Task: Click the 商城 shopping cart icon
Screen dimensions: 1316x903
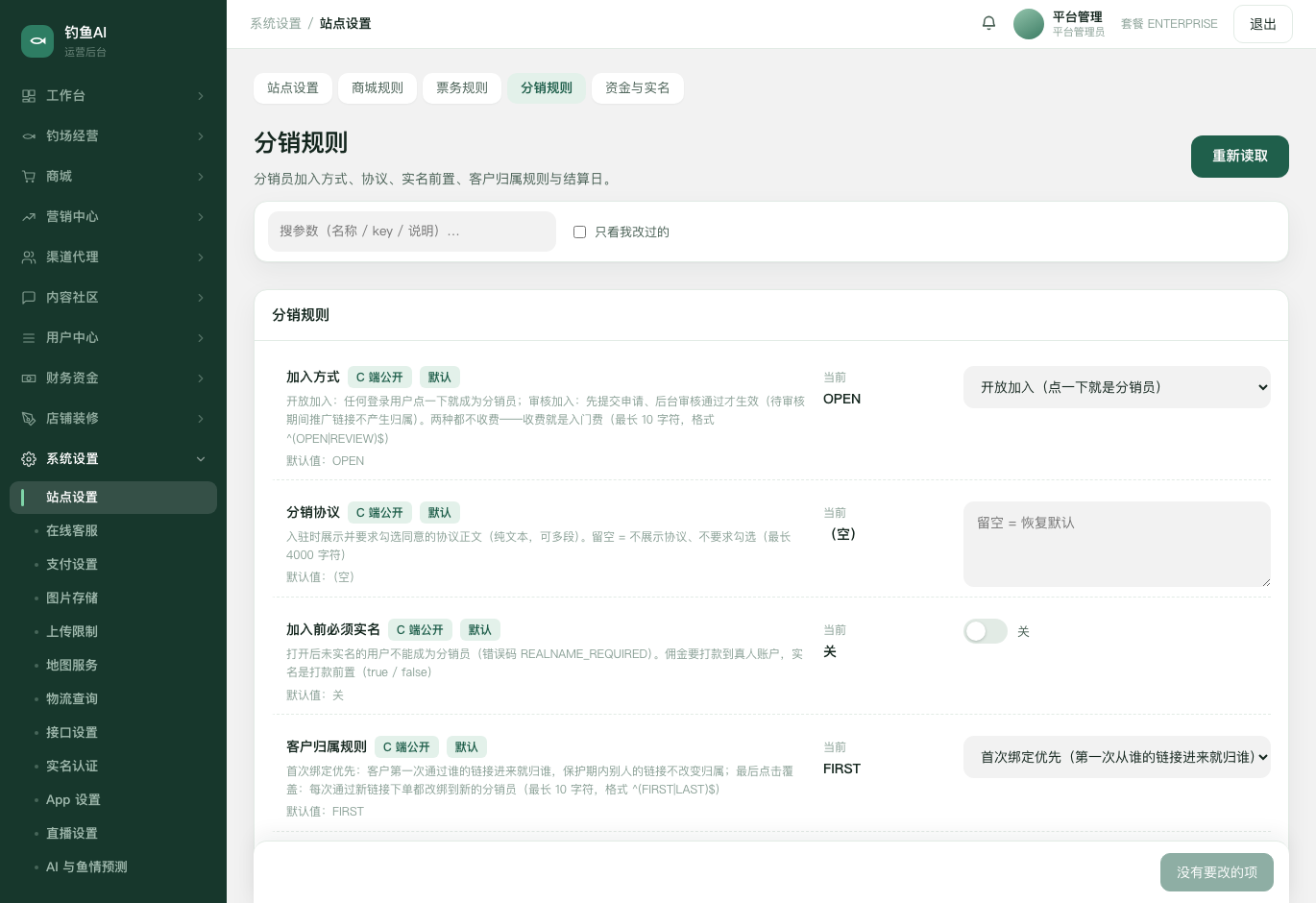Action: coord(29,177)
